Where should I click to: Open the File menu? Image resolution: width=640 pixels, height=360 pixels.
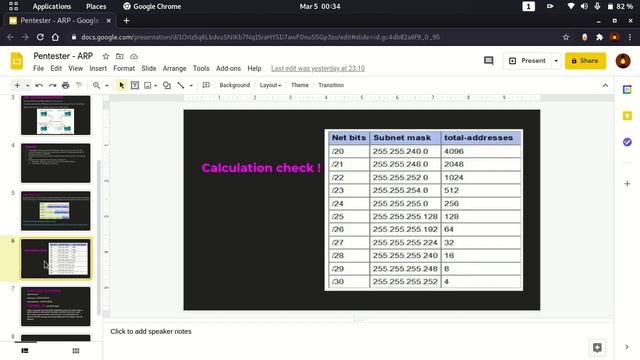click(x=38, y=69)
